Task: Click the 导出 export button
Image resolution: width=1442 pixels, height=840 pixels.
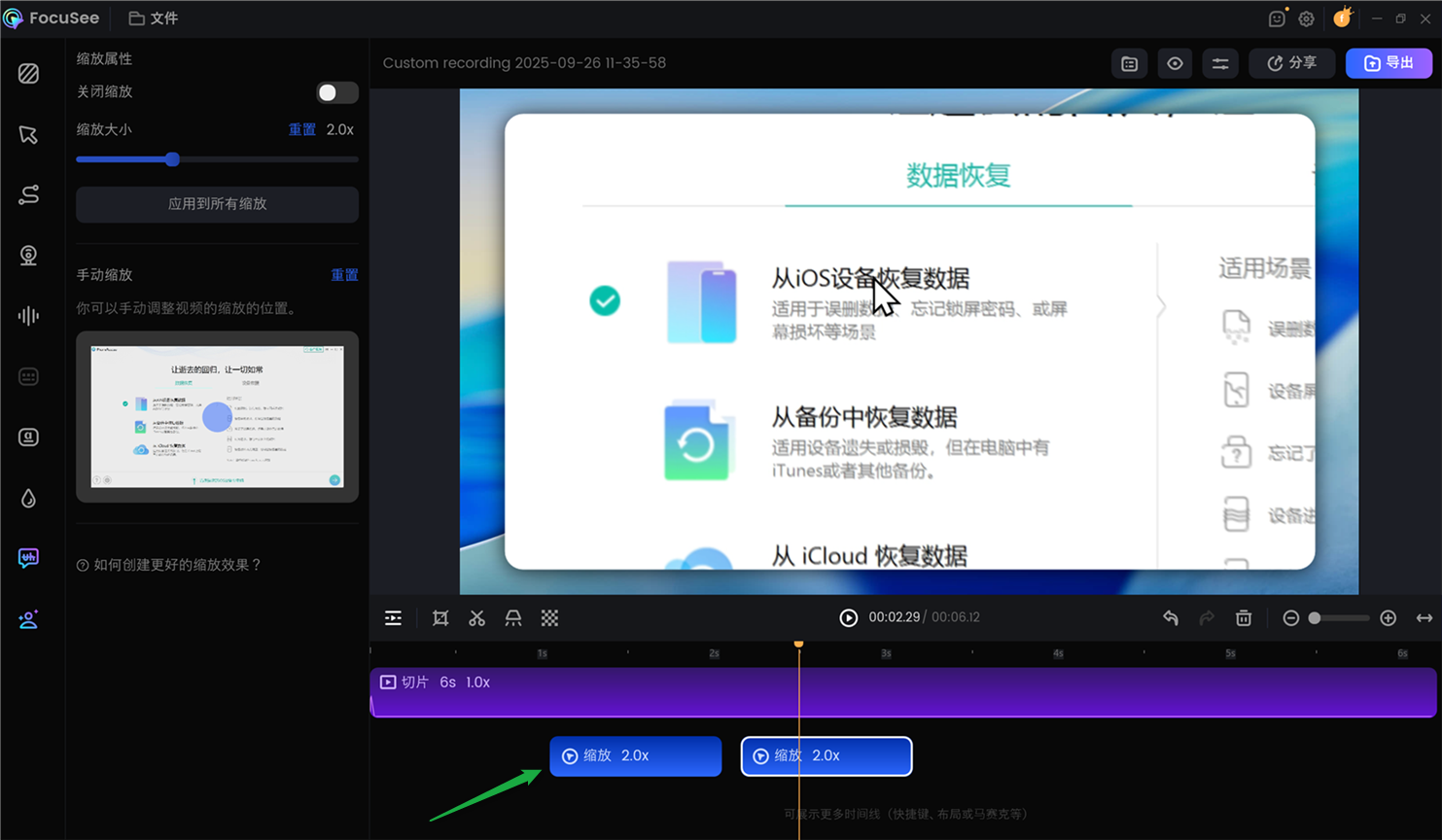Action: tap(1389, 63)
